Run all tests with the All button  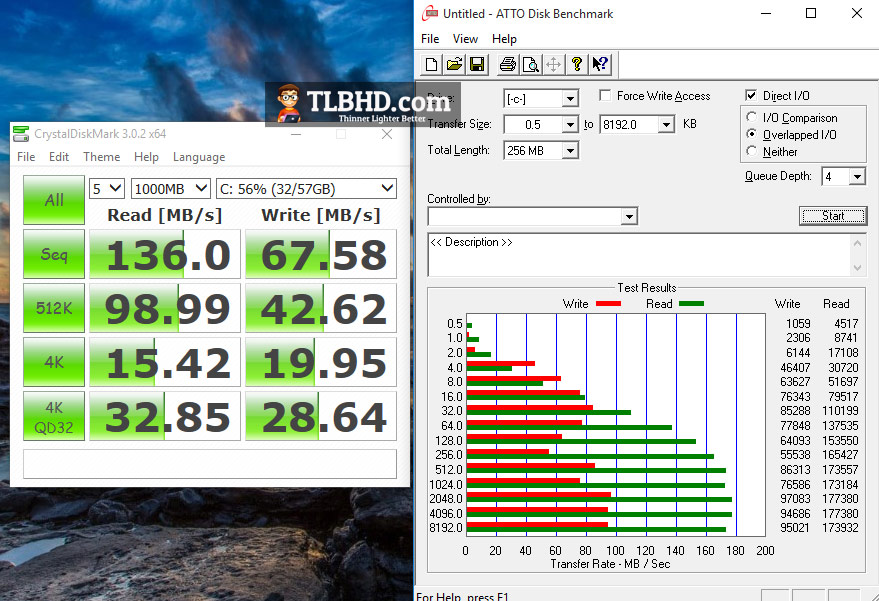[x=54, y=200]
